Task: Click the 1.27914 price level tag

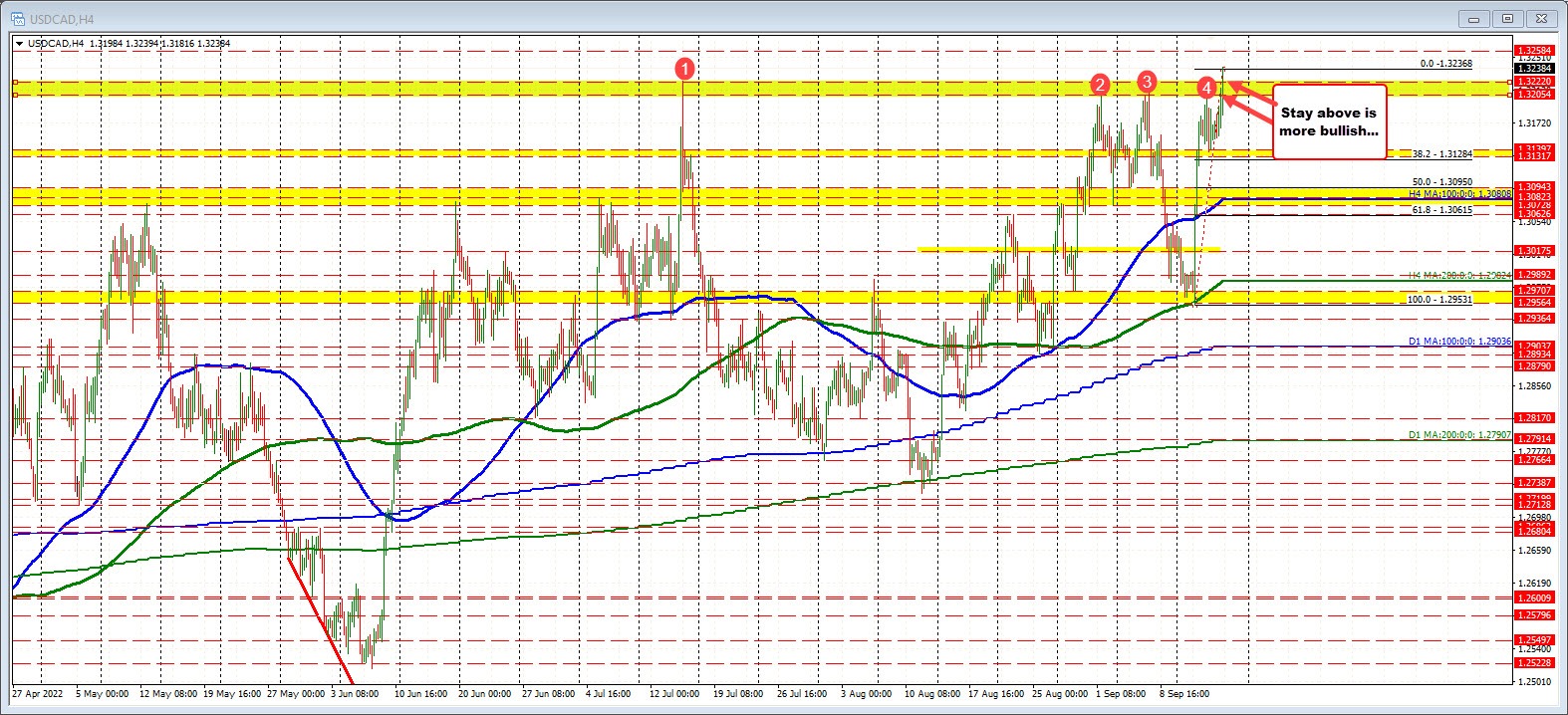Action: pyautogui.click(x=1532, y=438)
